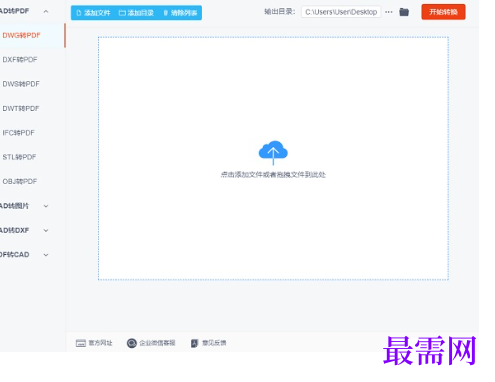The width and height of the screenshot is (495, 382).
Task: Click the official website icon in footer
Action: (81, 343)
